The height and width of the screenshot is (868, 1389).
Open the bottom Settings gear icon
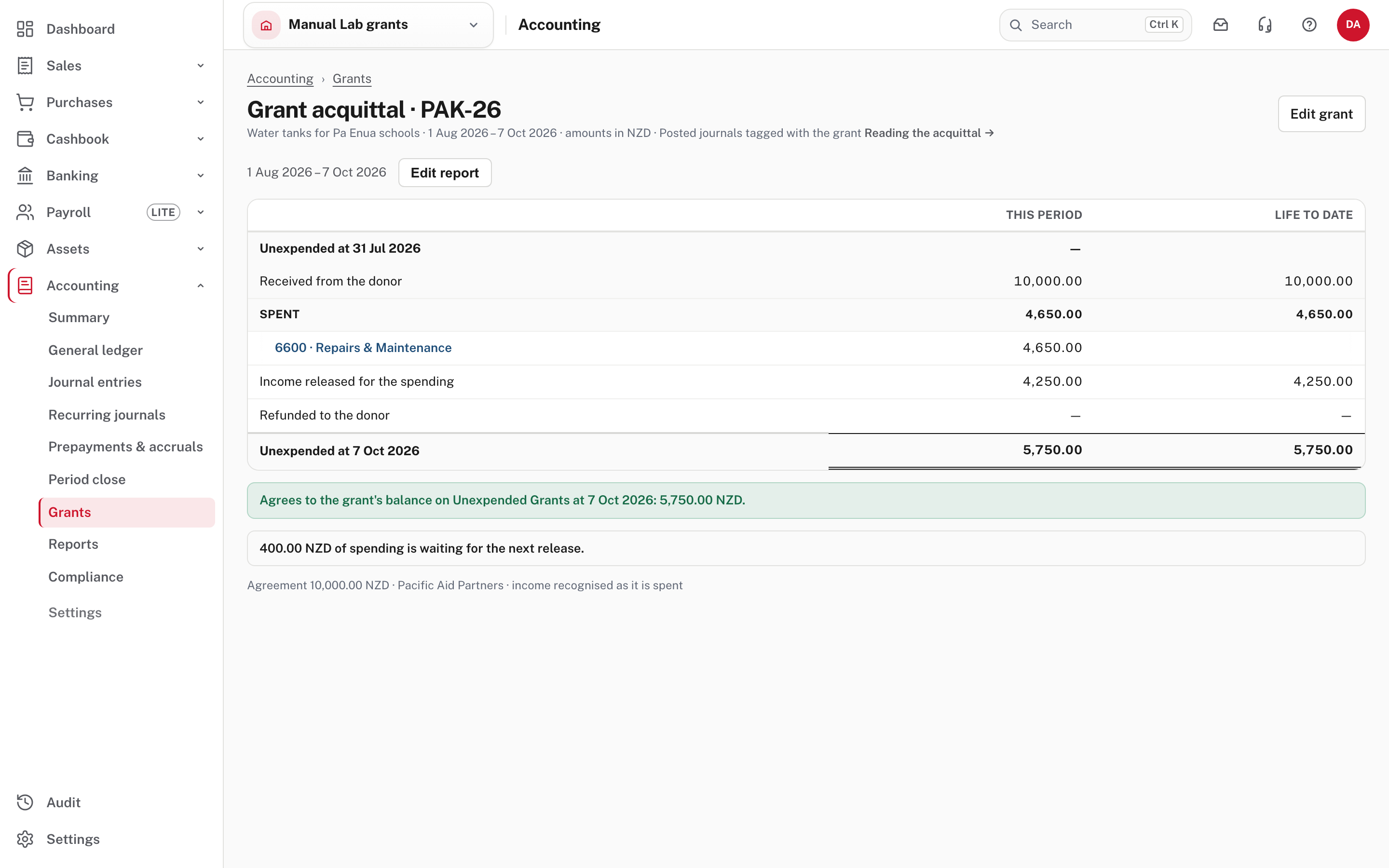tap(25, 839)
